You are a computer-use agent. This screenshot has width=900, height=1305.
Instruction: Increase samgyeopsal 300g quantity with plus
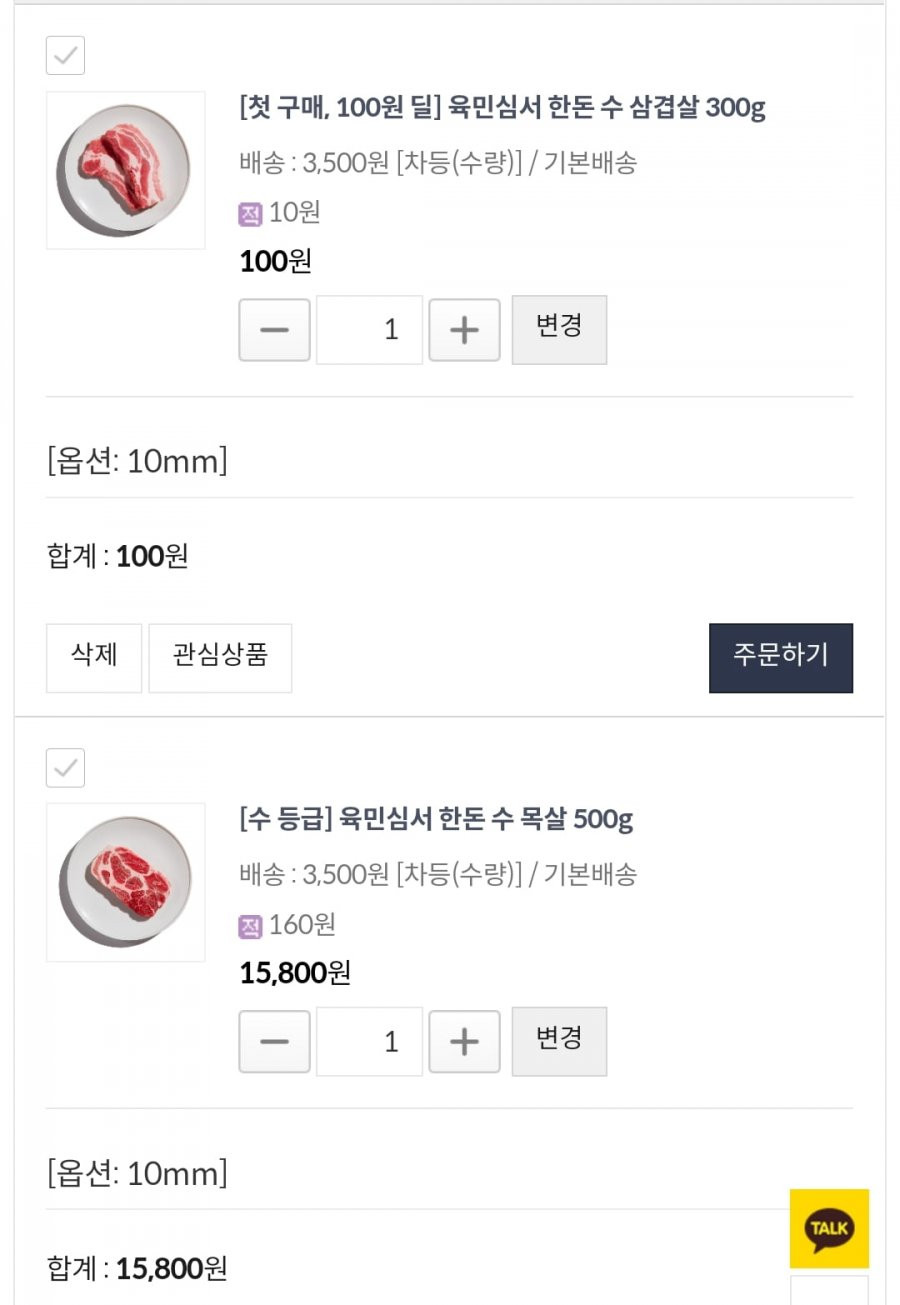click(x=464, y=329)
